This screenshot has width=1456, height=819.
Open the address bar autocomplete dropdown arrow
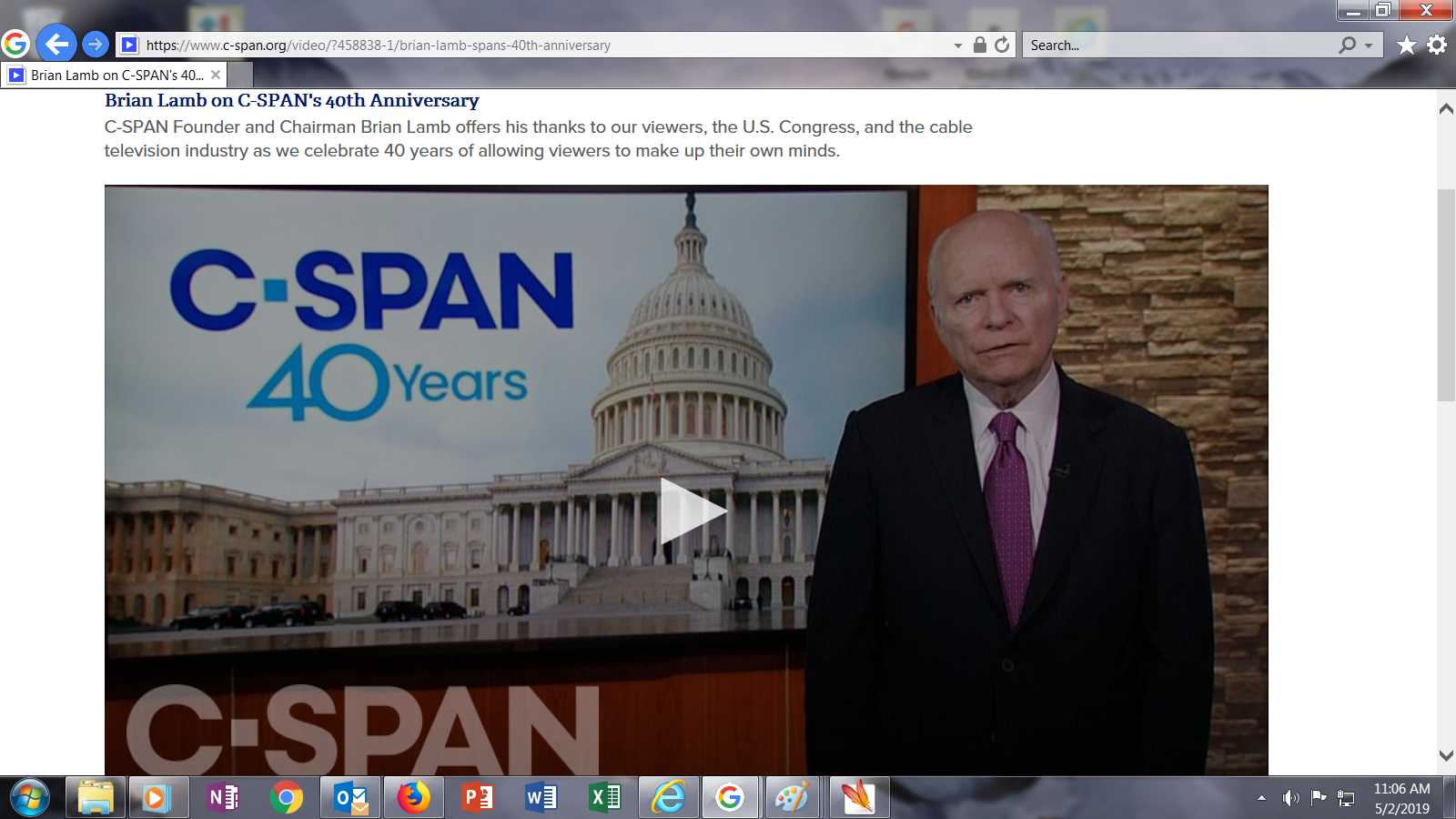957,45
